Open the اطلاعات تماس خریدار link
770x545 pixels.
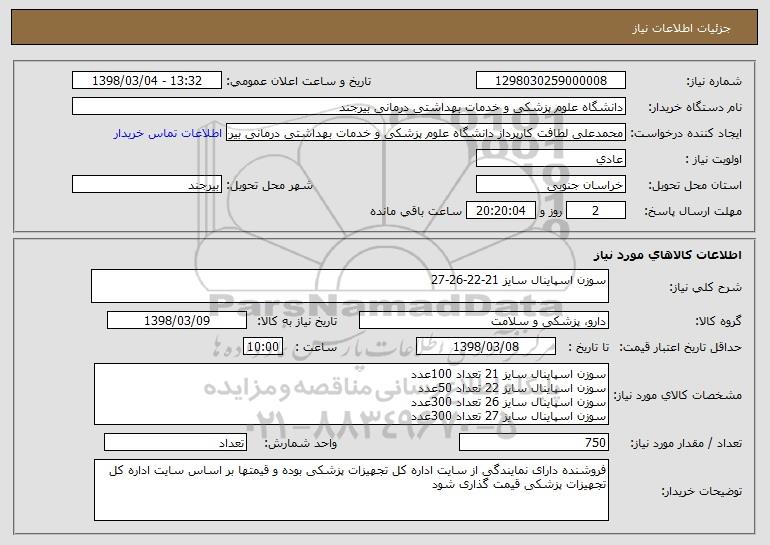pyautogui.click(x=168, y=134)
